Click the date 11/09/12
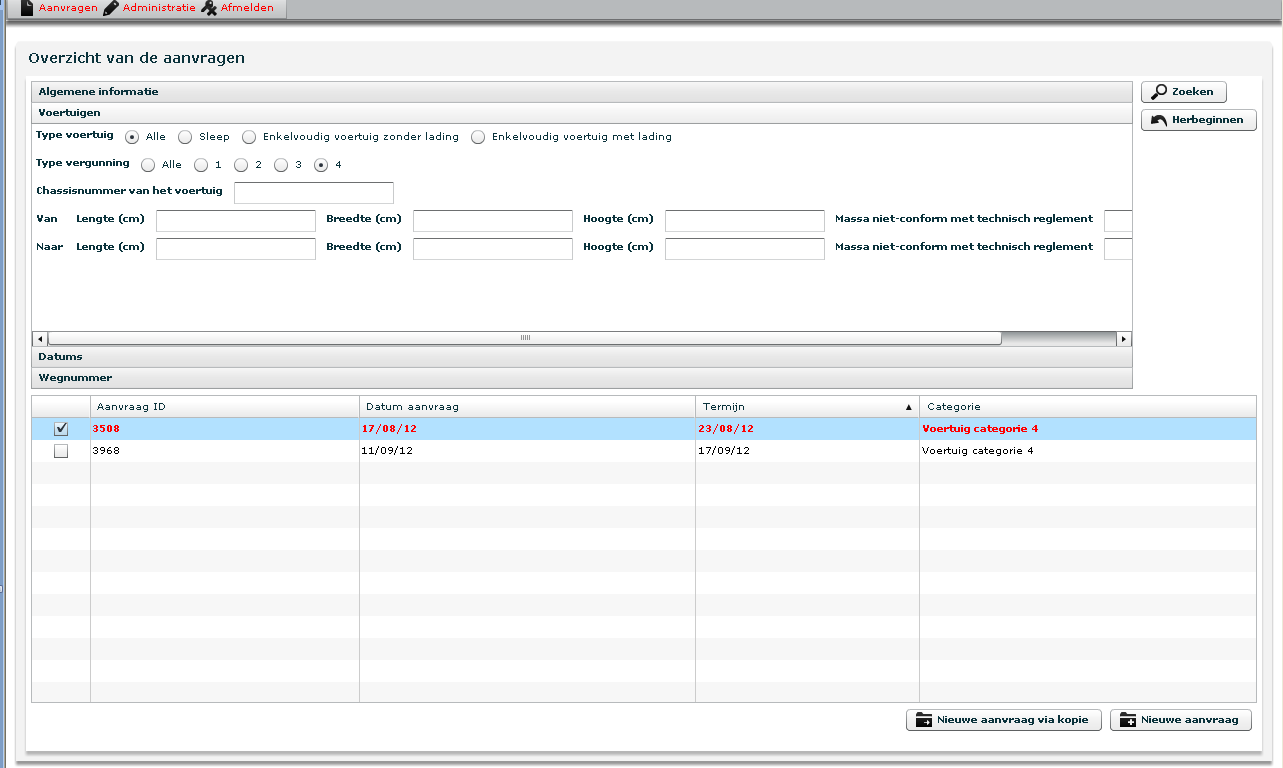The image size is (1283, 768). click(x=387, y=451)
